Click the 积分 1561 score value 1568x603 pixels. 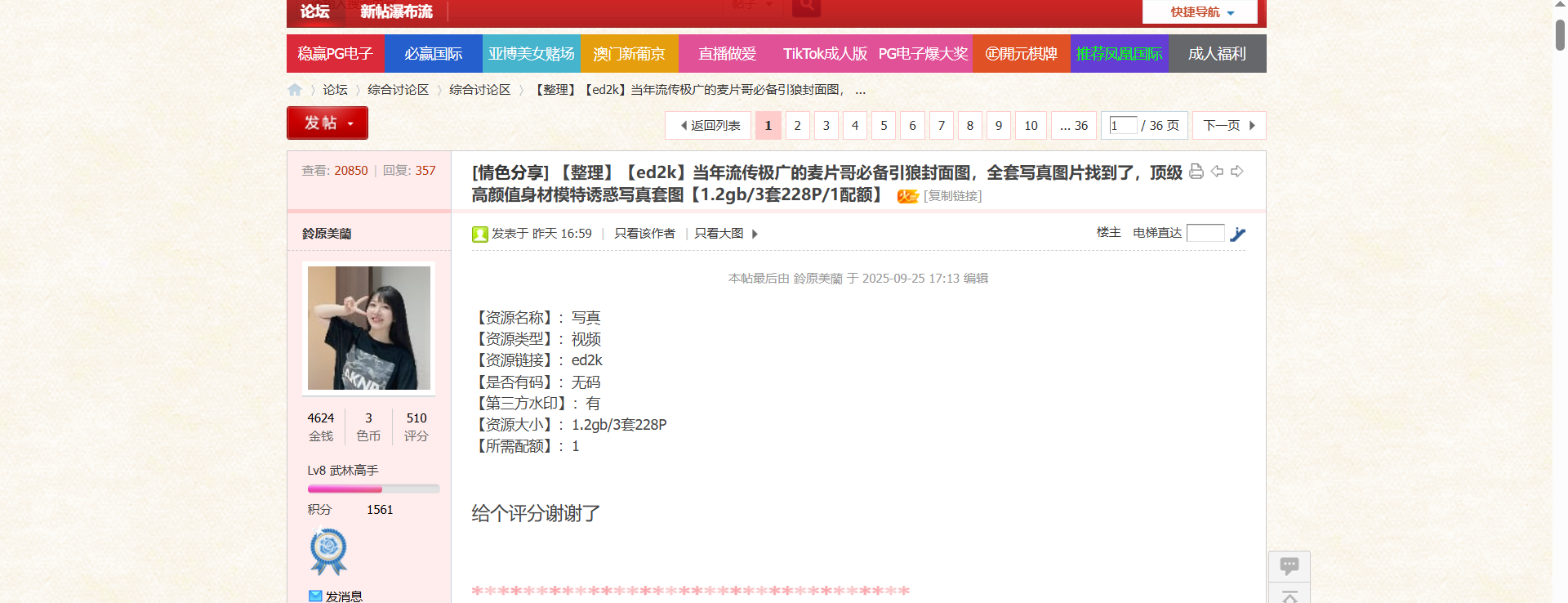pyautogui.click(x=380, y=510)
